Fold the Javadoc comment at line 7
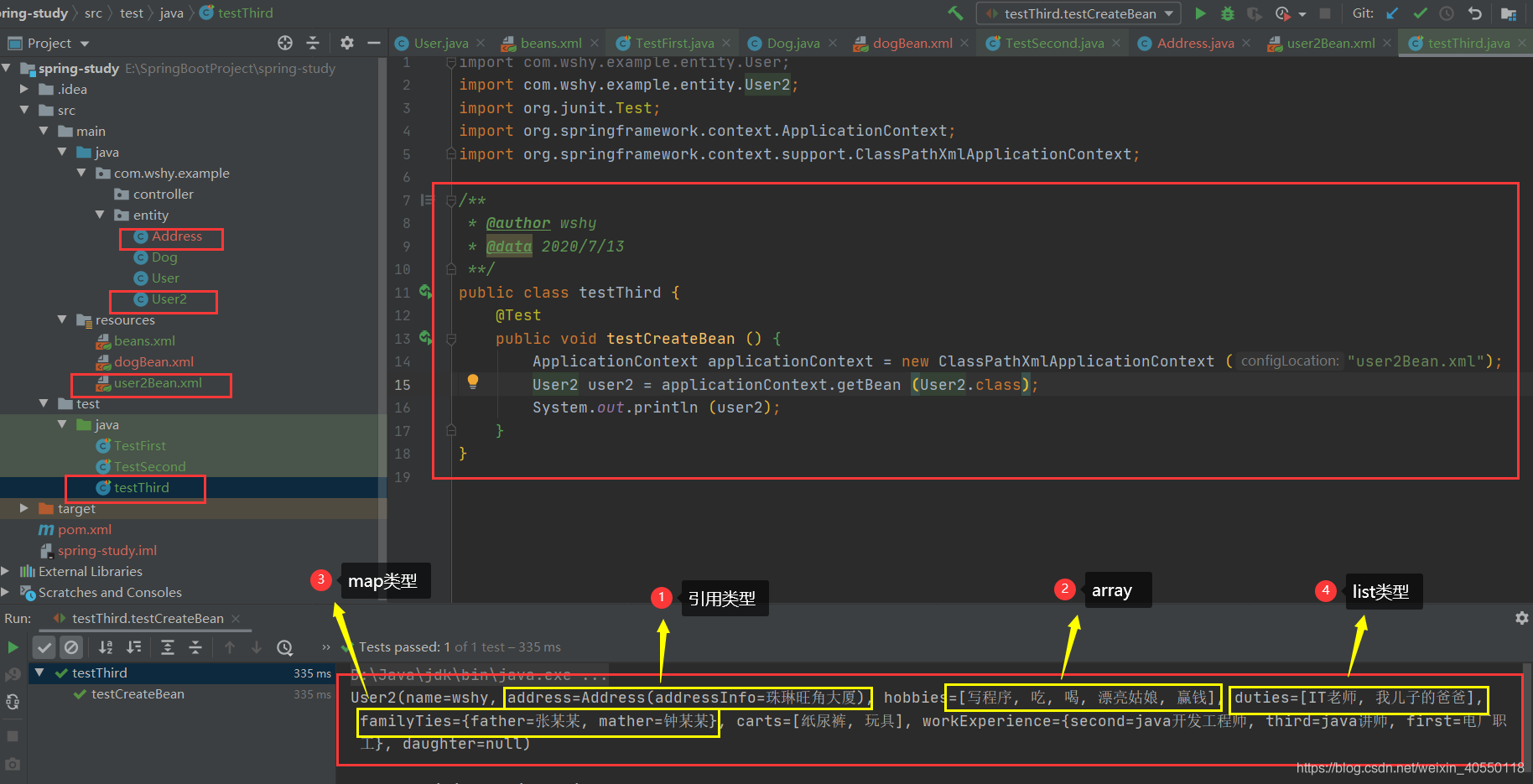The height and width of the screenshot is (784, 1533). tap(451, 200)
